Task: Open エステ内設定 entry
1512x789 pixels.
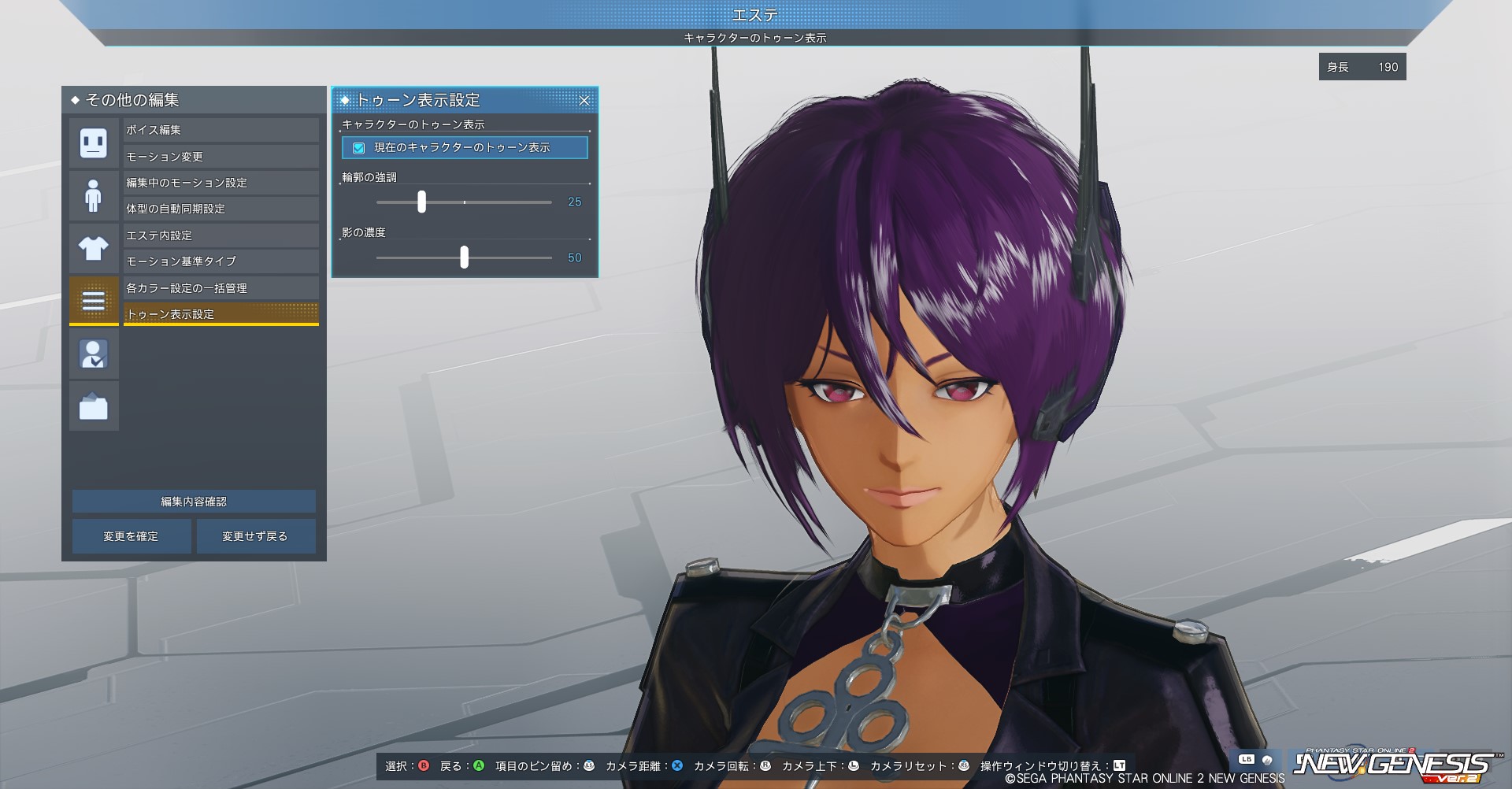Action: [221, 235]
